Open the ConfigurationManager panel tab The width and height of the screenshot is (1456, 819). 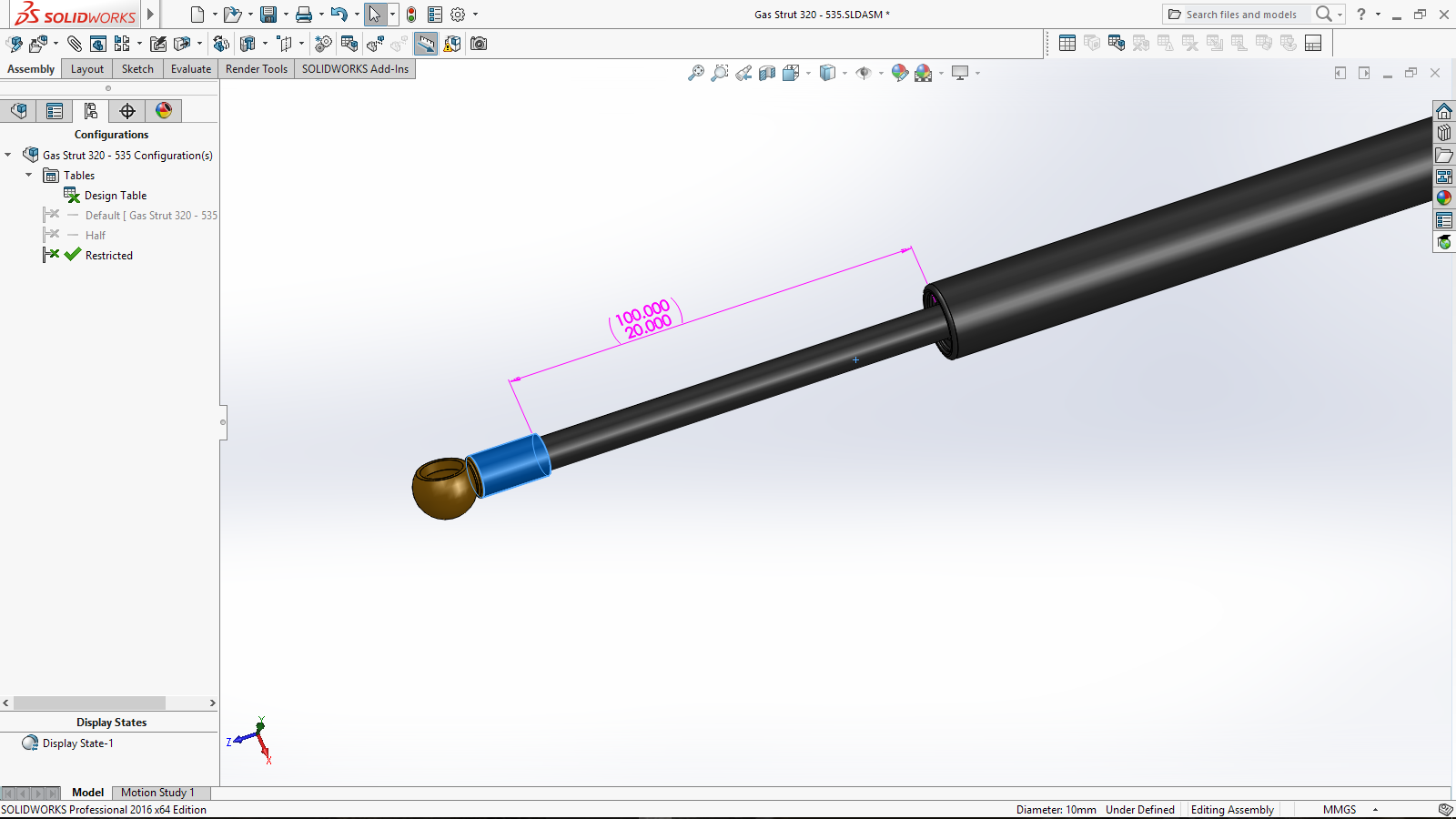[x=90, y=111]
